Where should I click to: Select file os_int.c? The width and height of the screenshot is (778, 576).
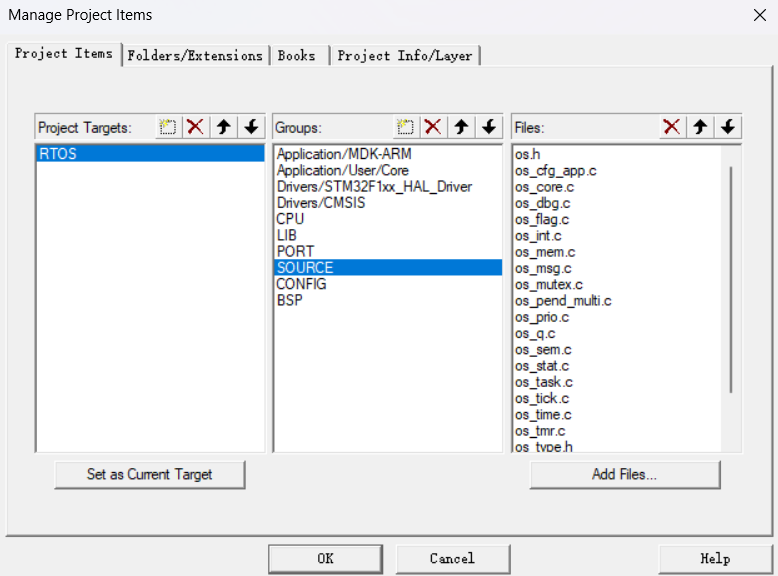coord(617,236)
